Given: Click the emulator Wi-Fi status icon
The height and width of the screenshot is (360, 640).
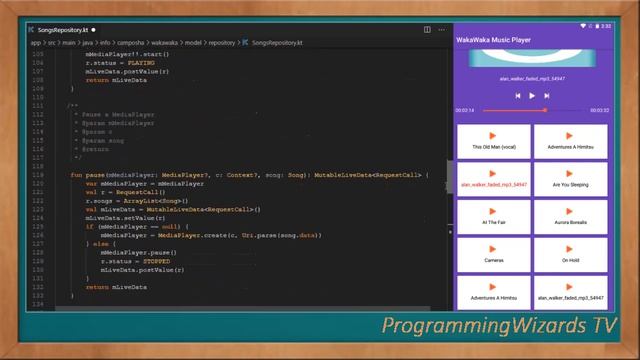Looking at the screenshot, I should (583, 26).
